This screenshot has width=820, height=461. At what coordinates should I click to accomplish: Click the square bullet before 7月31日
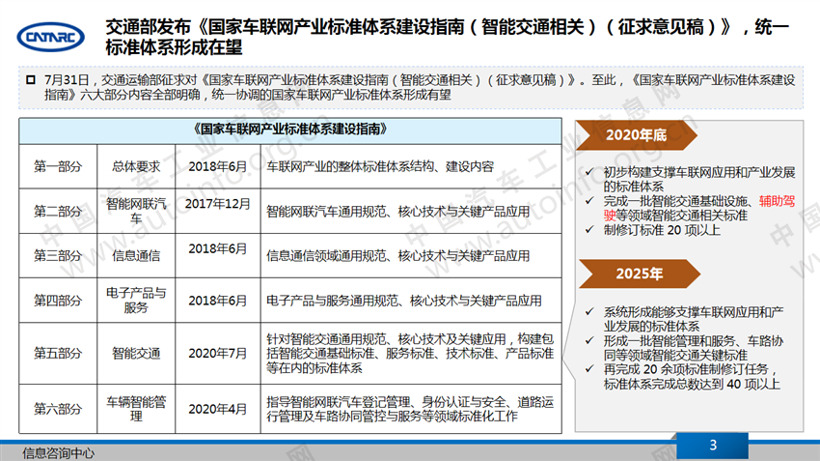(31, 80)
